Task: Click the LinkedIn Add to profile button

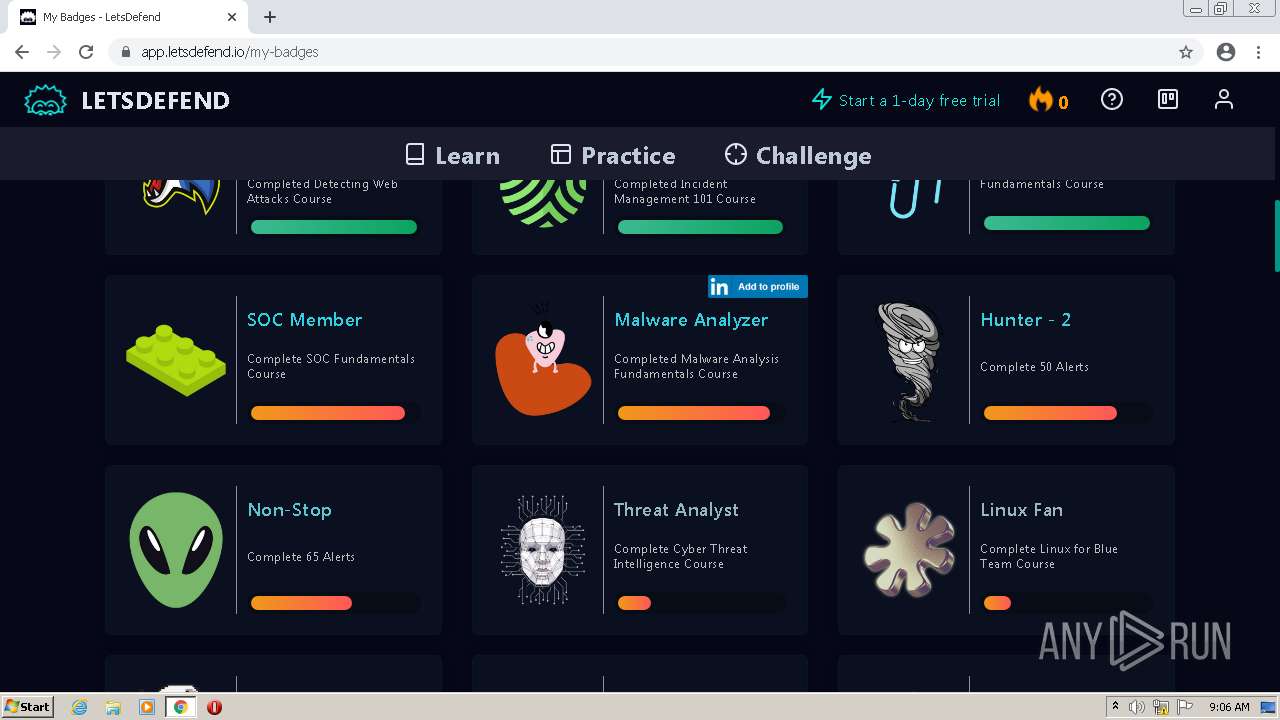Action: click(x=758, y=287)
